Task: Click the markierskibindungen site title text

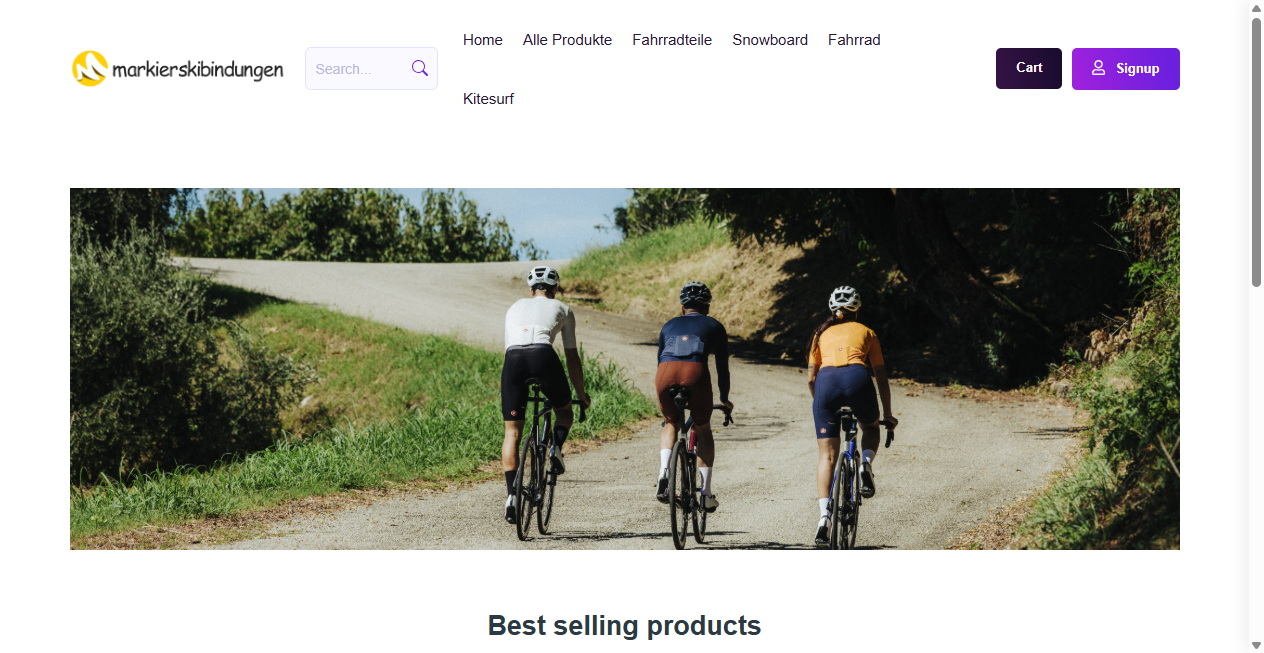Action: coord(198,70)
